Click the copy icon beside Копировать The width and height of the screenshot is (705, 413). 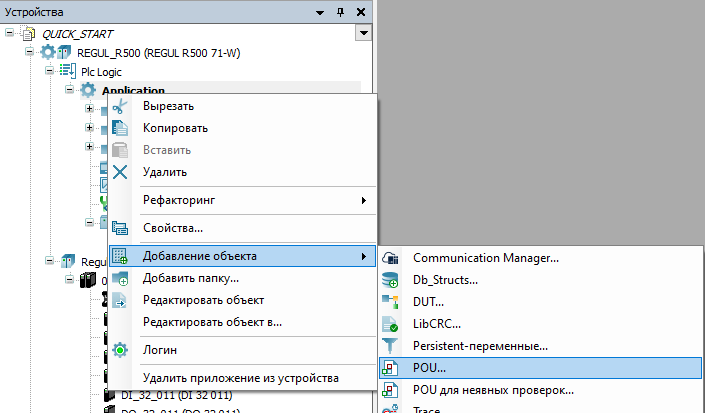point(120,128)
